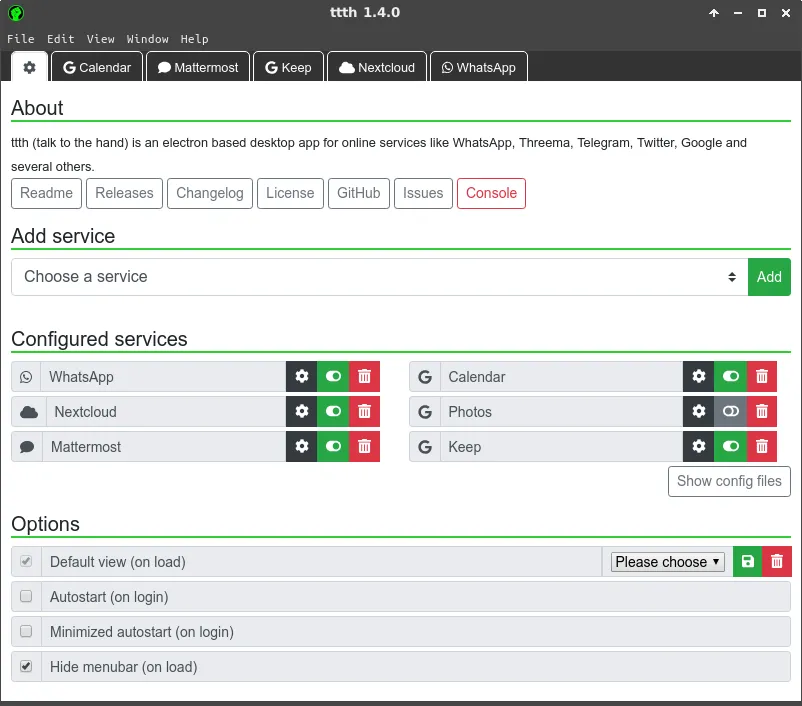Save the default view option

click(748, 562)
